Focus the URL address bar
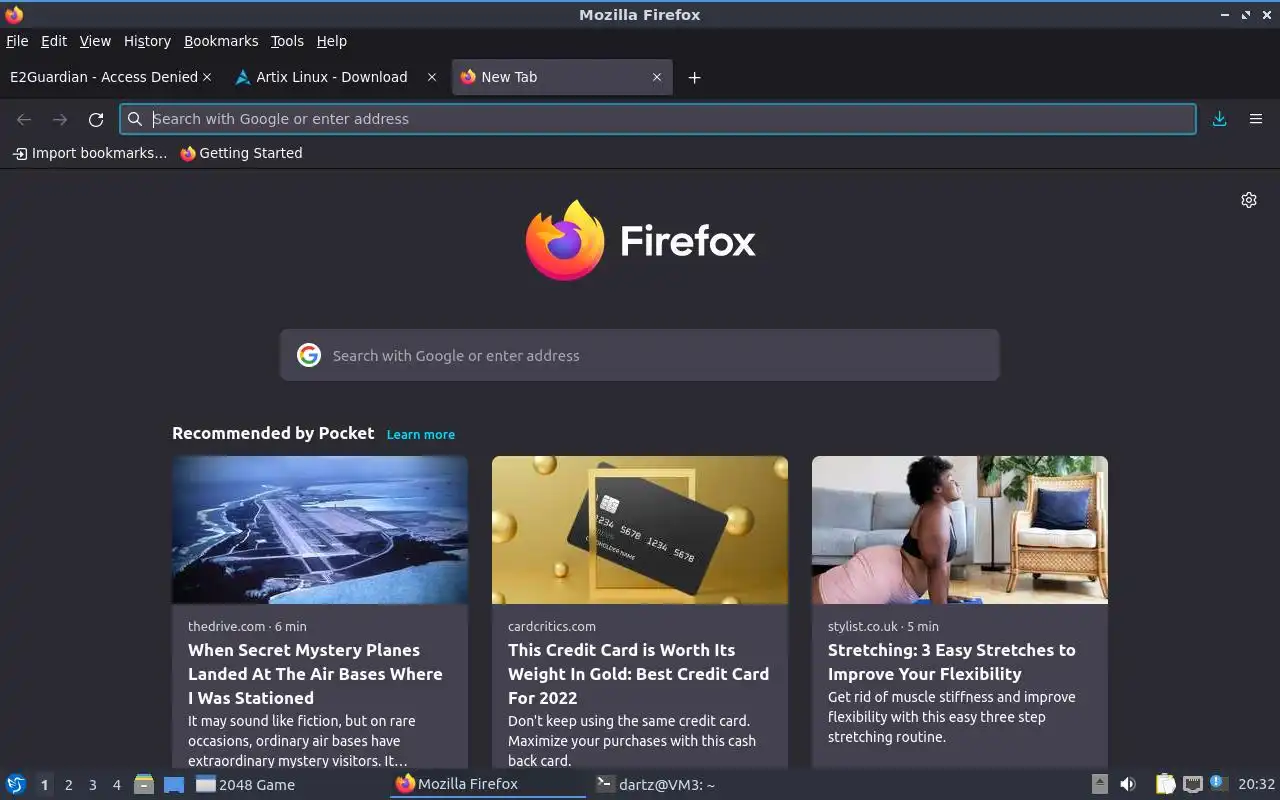The width and height of the screenshot is (1280, 800). 658,119
